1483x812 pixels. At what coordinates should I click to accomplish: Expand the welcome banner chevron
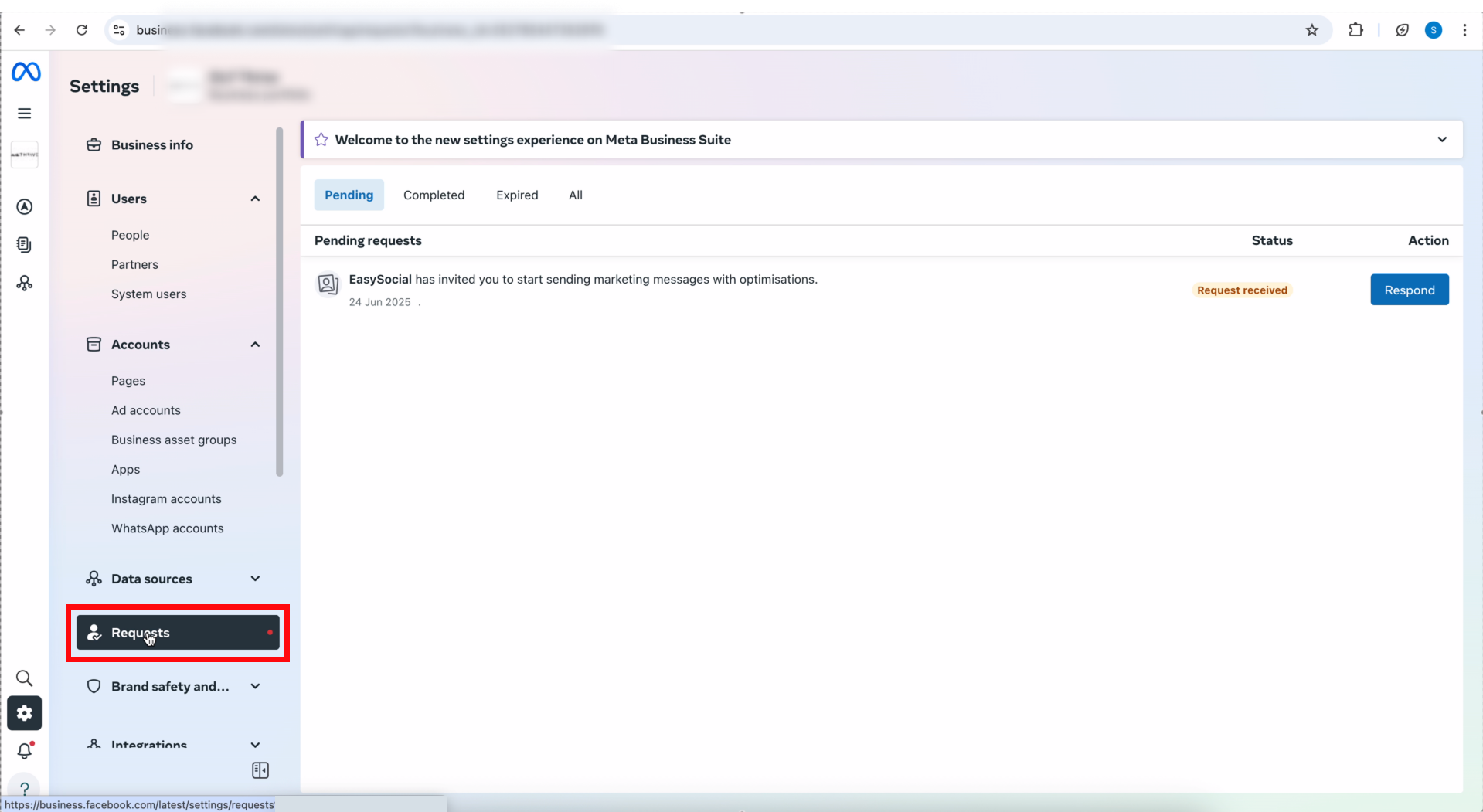click(1442, 140)
